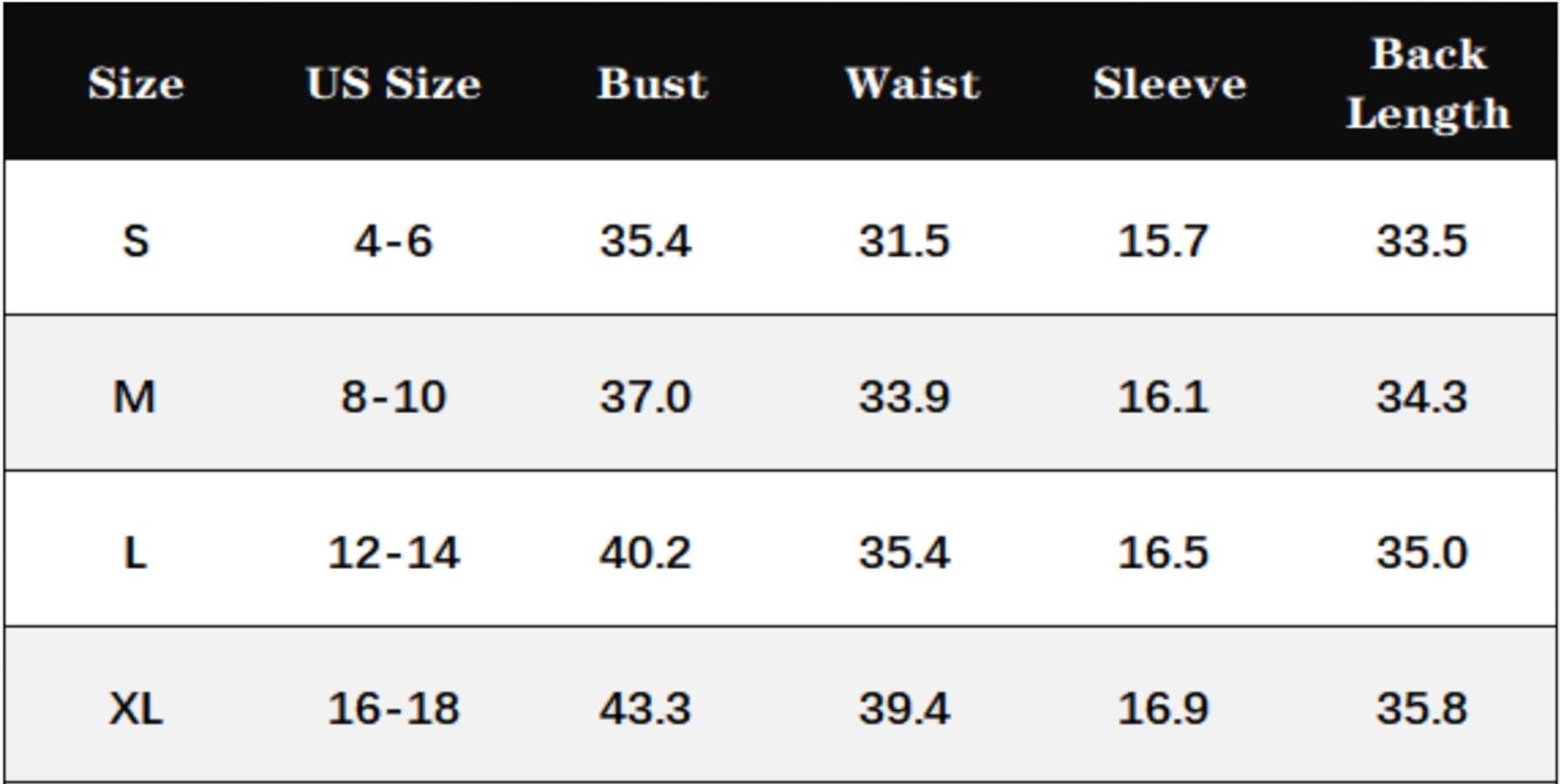Select the XL size cell
1560x784 pixels.
pyautogui.click(x=136, y=708)
